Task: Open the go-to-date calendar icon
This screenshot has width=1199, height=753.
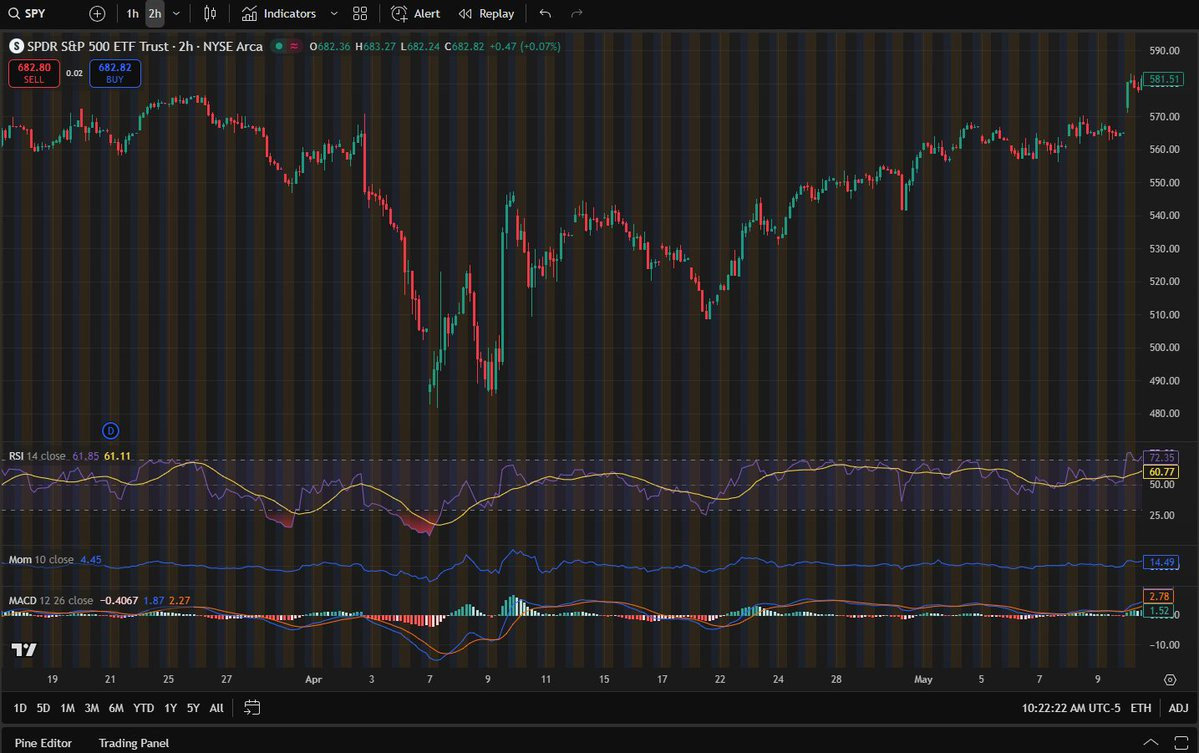Action: [x=252, y=708]
